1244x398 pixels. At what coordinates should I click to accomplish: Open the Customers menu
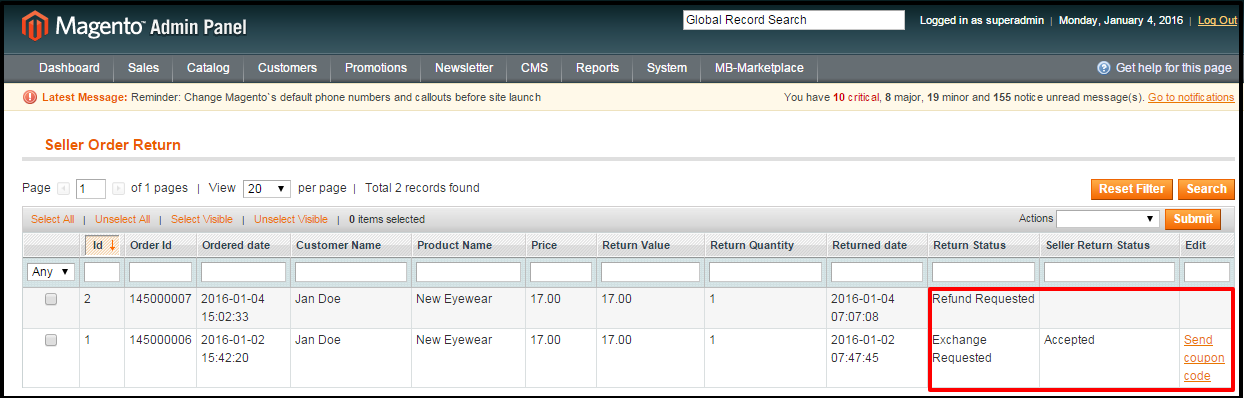point(287,68)
